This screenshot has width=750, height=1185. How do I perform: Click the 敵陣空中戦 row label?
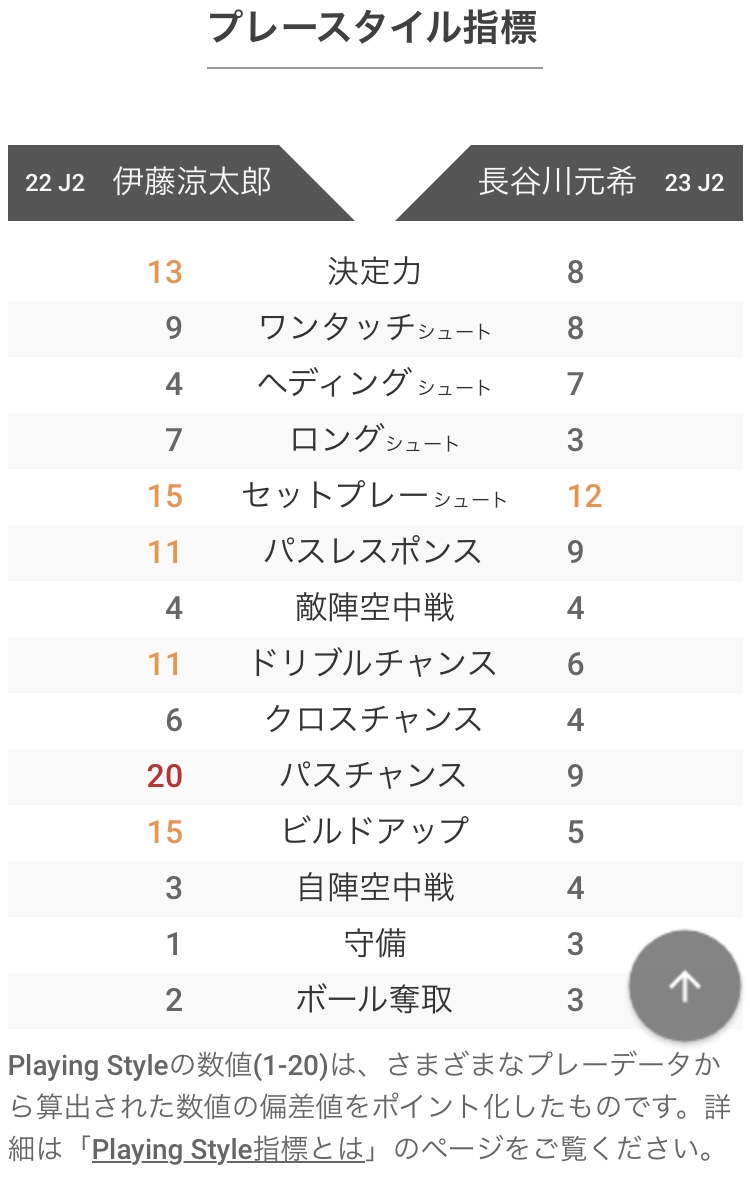[375, 608]
